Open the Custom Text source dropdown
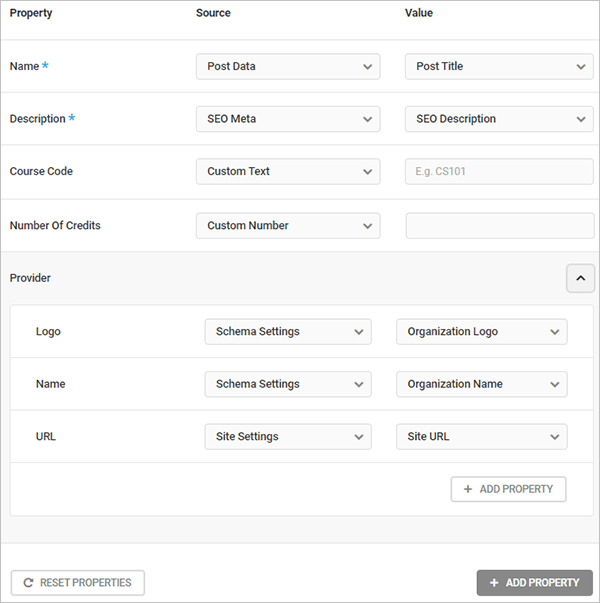Viewport: 600px width, 603px height. pos(288,172)
